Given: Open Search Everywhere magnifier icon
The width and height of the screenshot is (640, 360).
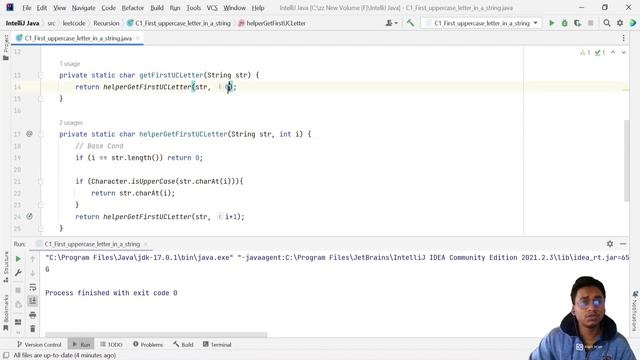Looking at the screenshot, I should click(x=607, y=23).
